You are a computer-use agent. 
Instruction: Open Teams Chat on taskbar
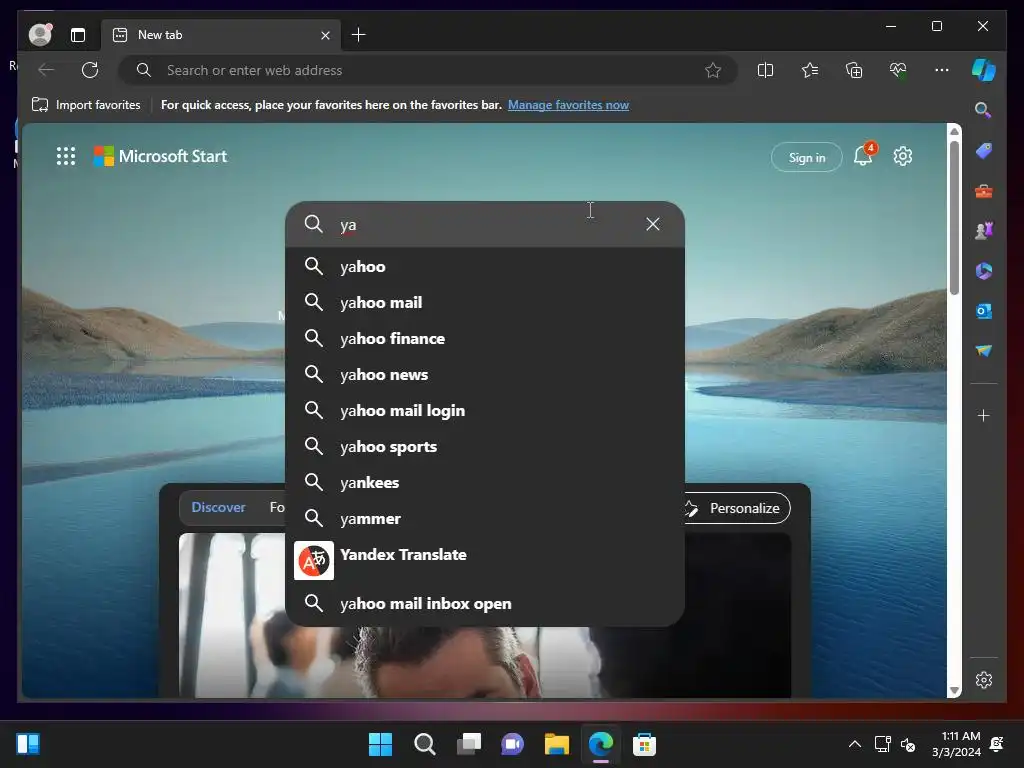click(513, 744)
